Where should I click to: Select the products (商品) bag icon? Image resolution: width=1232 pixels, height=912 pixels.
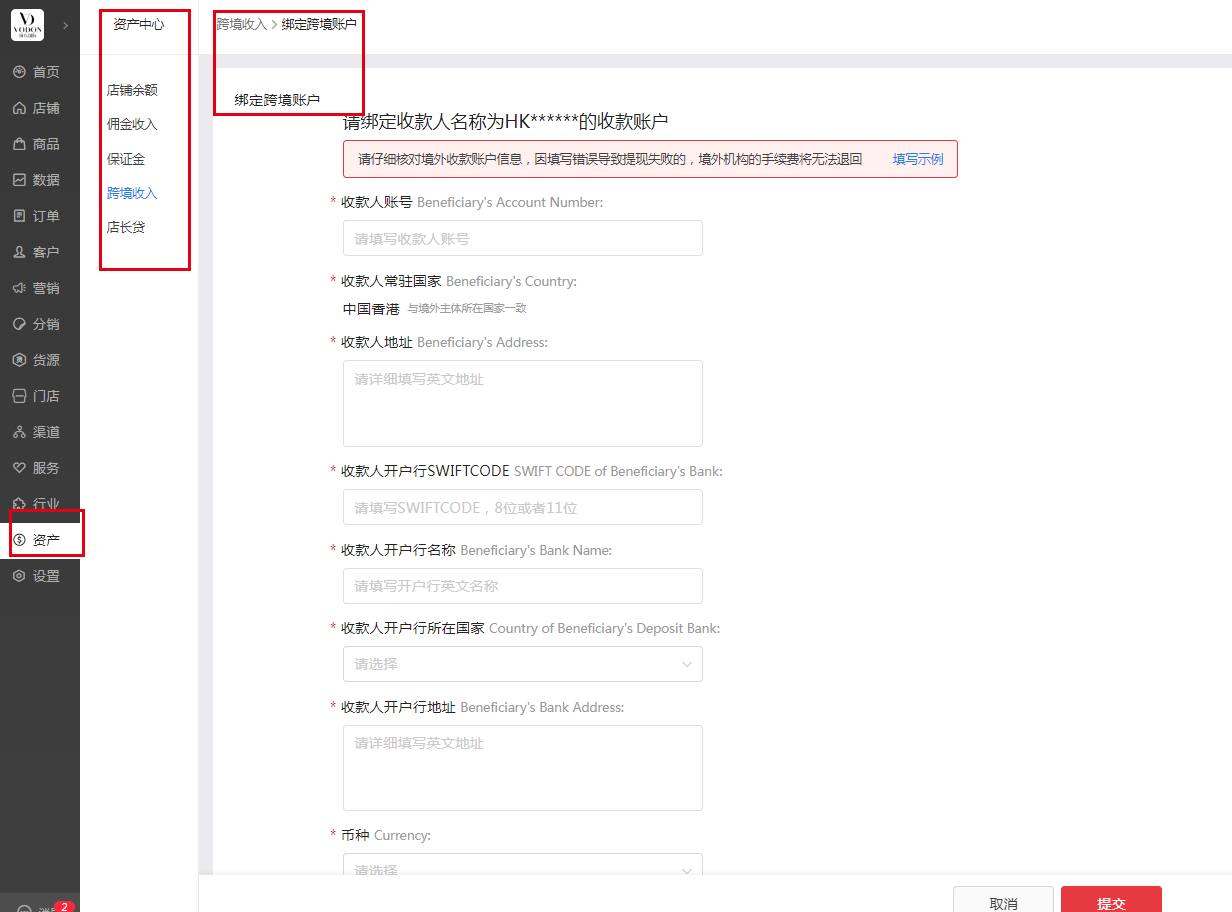click(19, 144)
